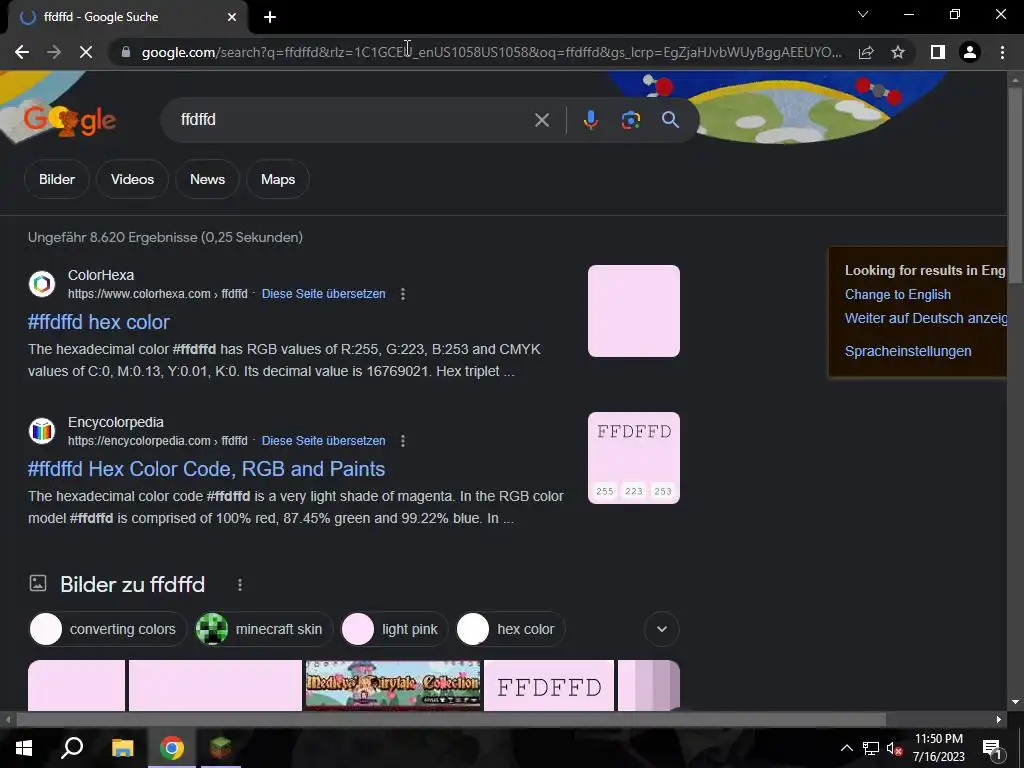Open a new browser tab
Screen dimensions: 1024x768
pos(270,17)
